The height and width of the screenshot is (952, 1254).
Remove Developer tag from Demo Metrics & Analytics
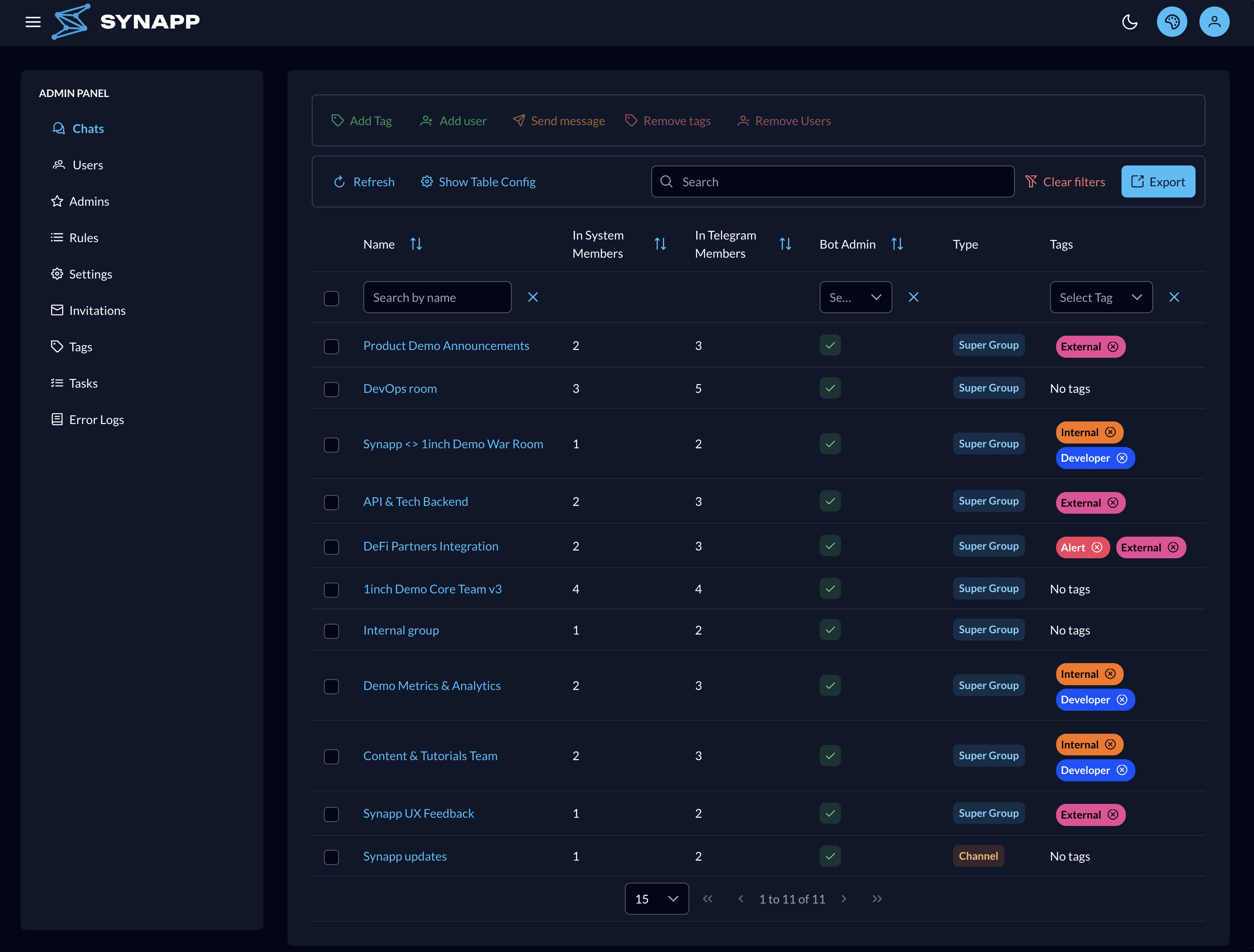(1122, 699)
